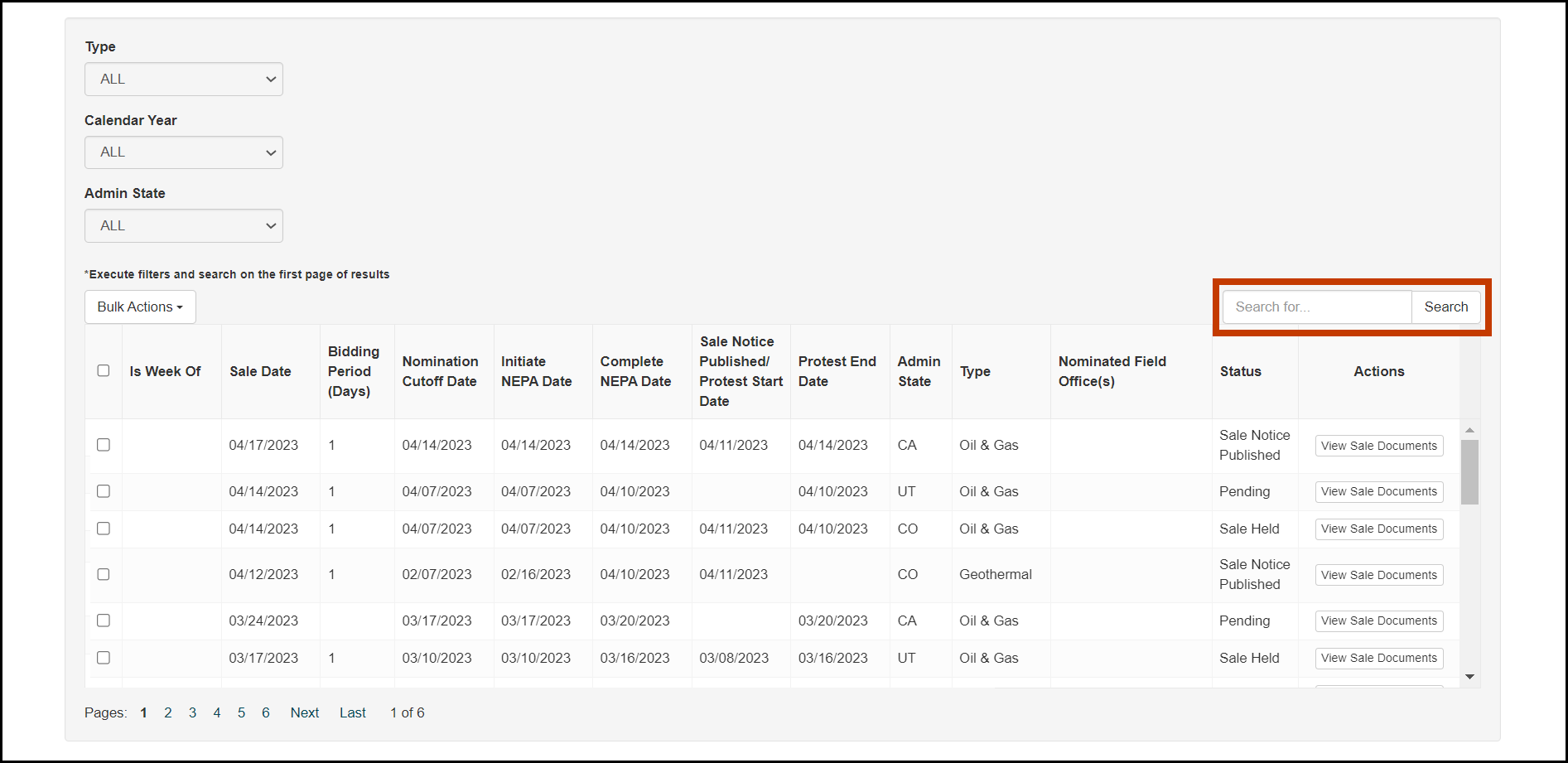The height and width of the screenshot is (763, 1568).
Task: Click View Sale Documents on the first row
Action: coord(1378,445)
